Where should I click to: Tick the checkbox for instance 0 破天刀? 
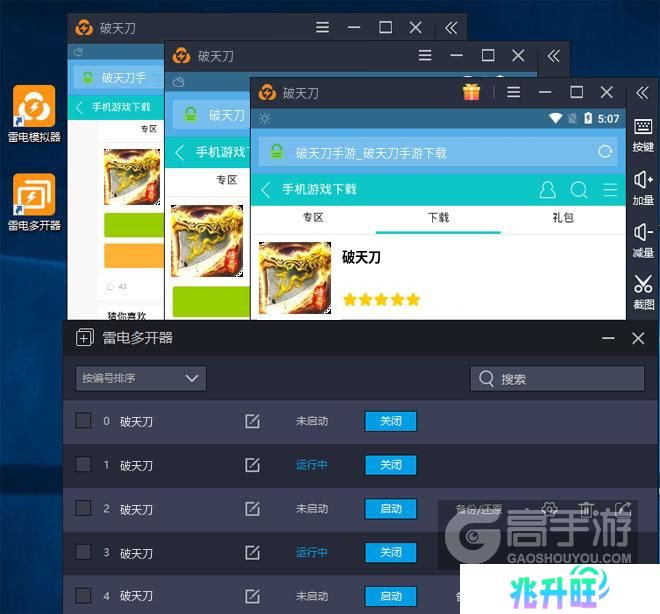[83, 420]
